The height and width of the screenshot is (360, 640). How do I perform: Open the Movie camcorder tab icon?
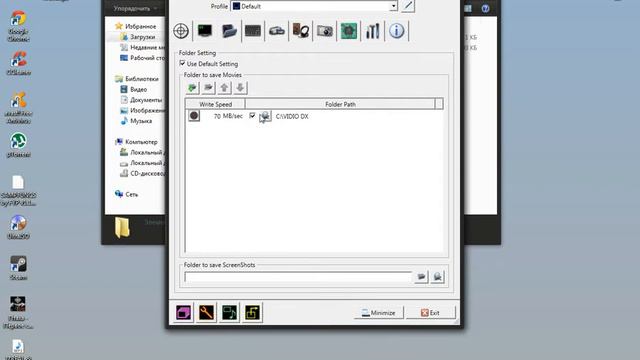click(x=277, y=31)
